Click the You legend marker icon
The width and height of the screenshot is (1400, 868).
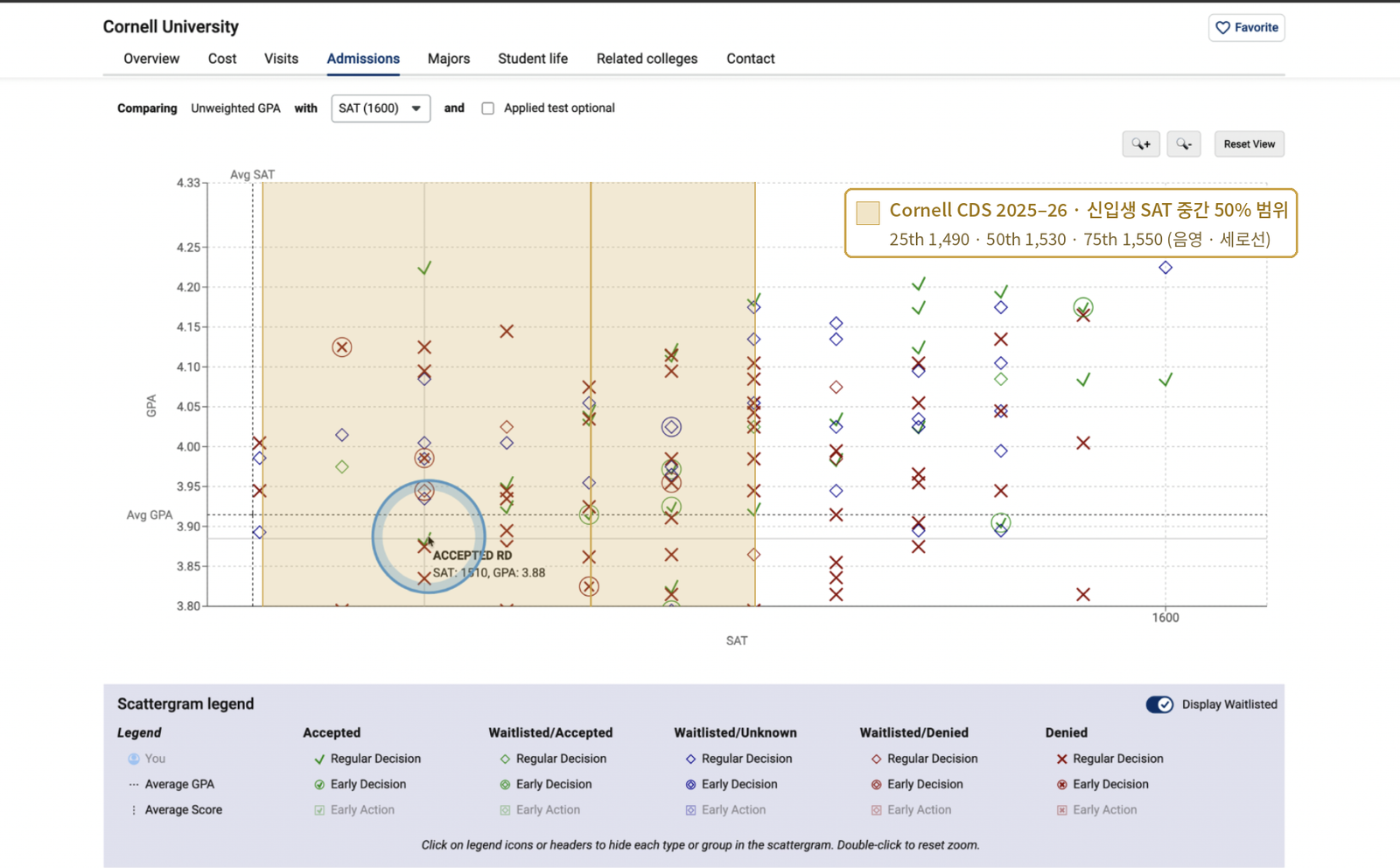[x=134, y=759]
